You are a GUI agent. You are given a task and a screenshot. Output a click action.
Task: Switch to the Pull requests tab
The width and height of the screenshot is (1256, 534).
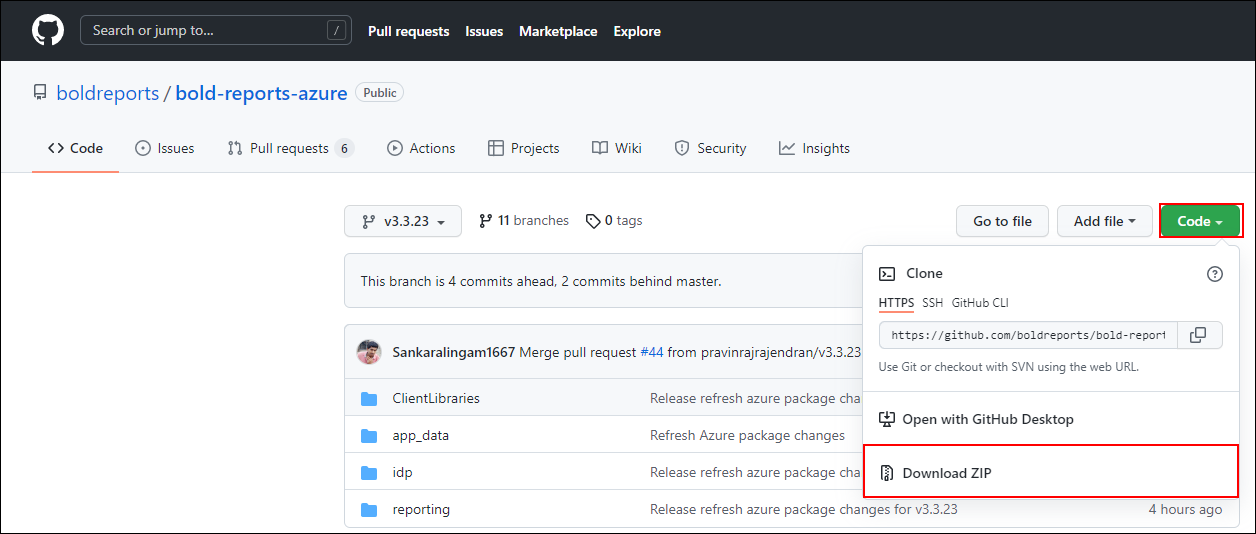click(x=291, y=148)
